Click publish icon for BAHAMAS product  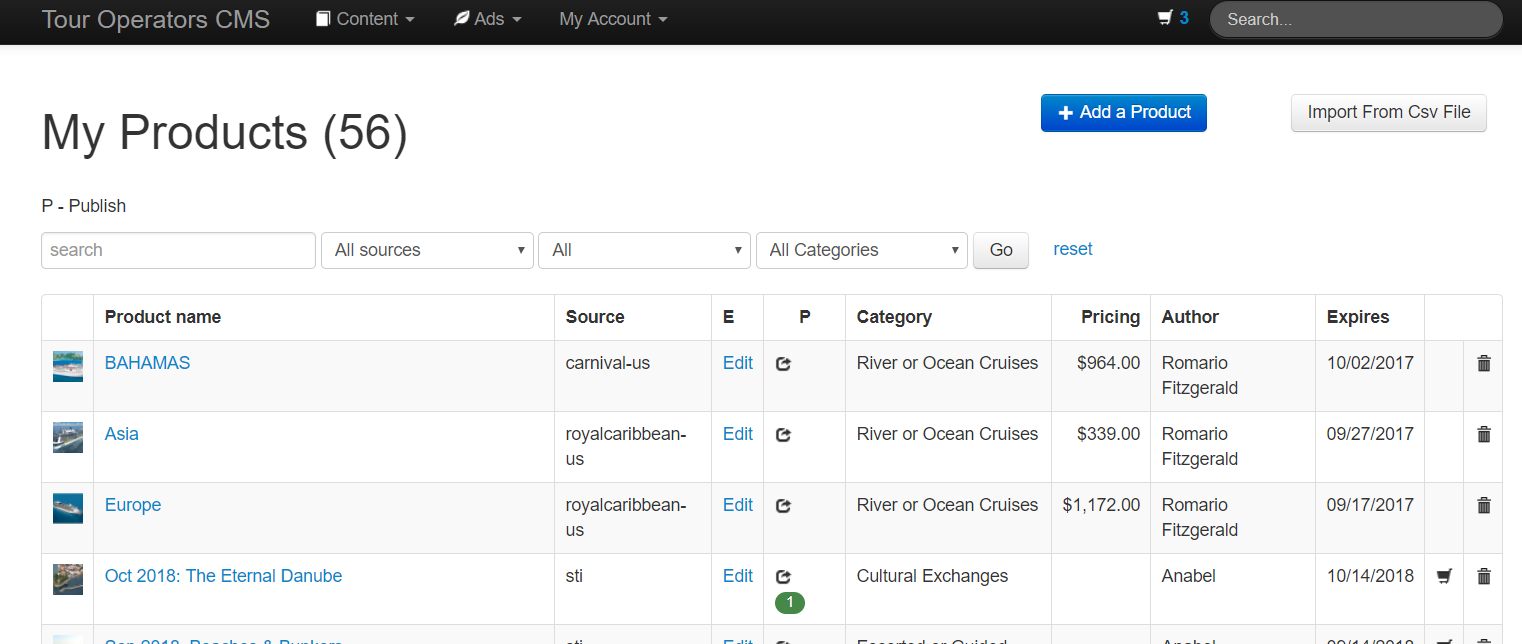point(784,364)
